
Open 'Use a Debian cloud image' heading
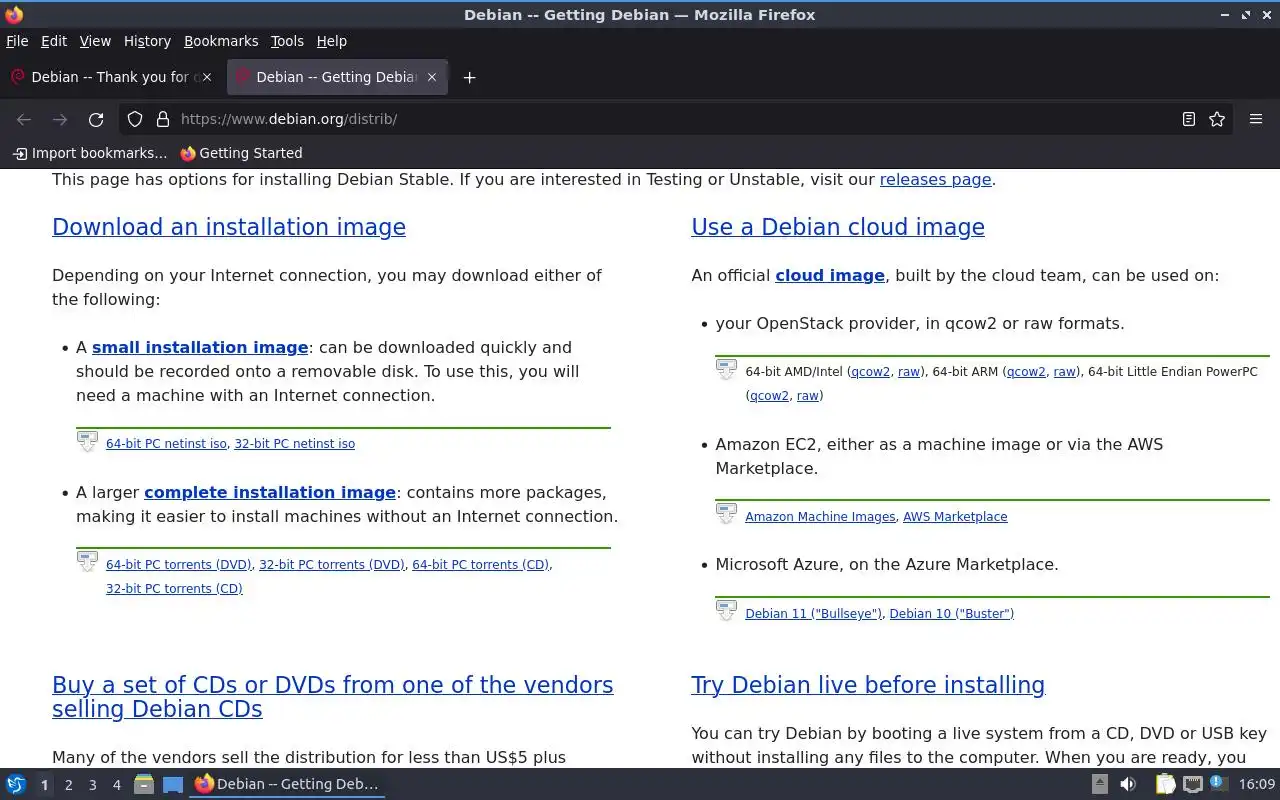coord(838,227)
